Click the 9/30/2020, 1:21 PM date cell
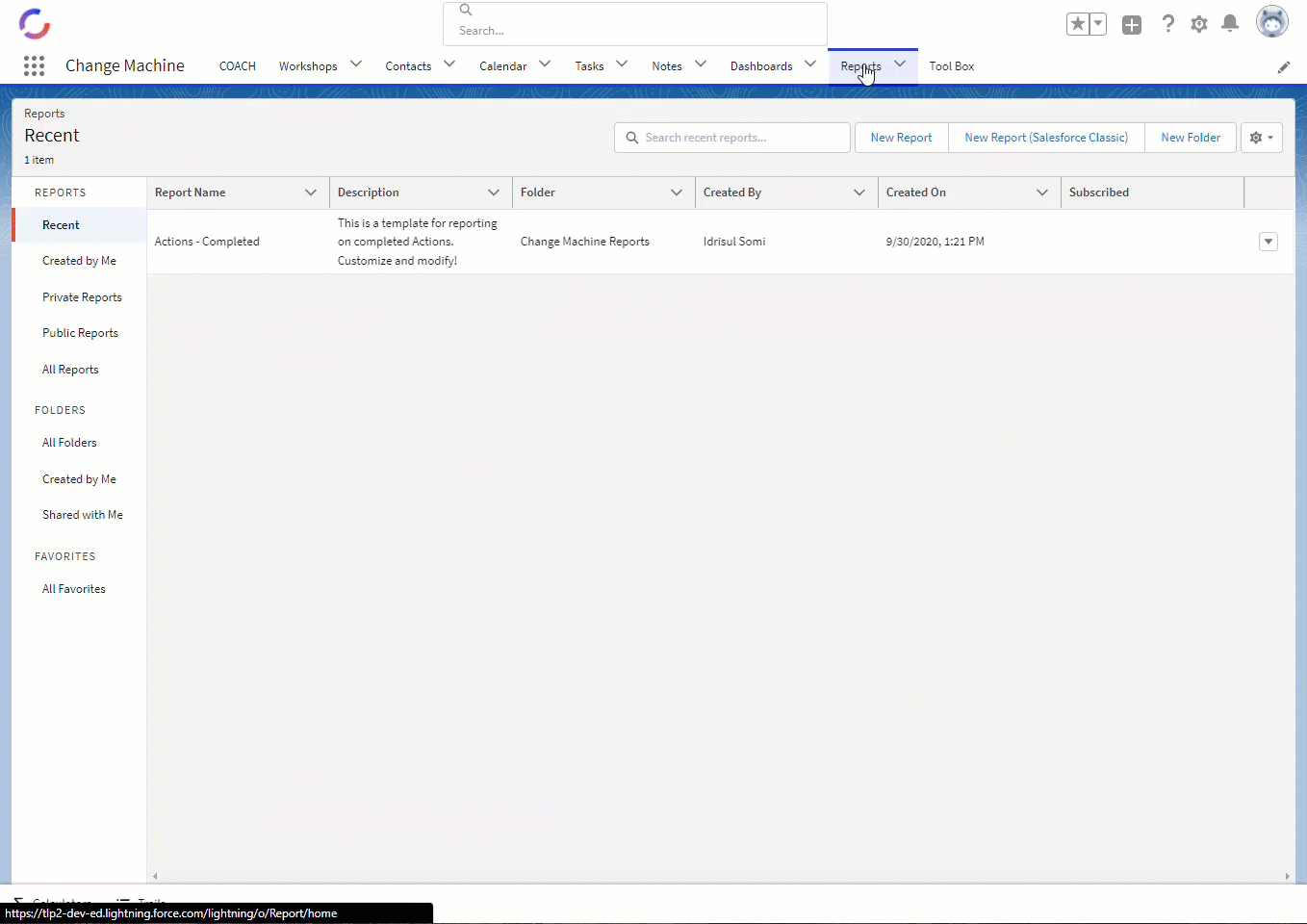 (x=935, y=242)
